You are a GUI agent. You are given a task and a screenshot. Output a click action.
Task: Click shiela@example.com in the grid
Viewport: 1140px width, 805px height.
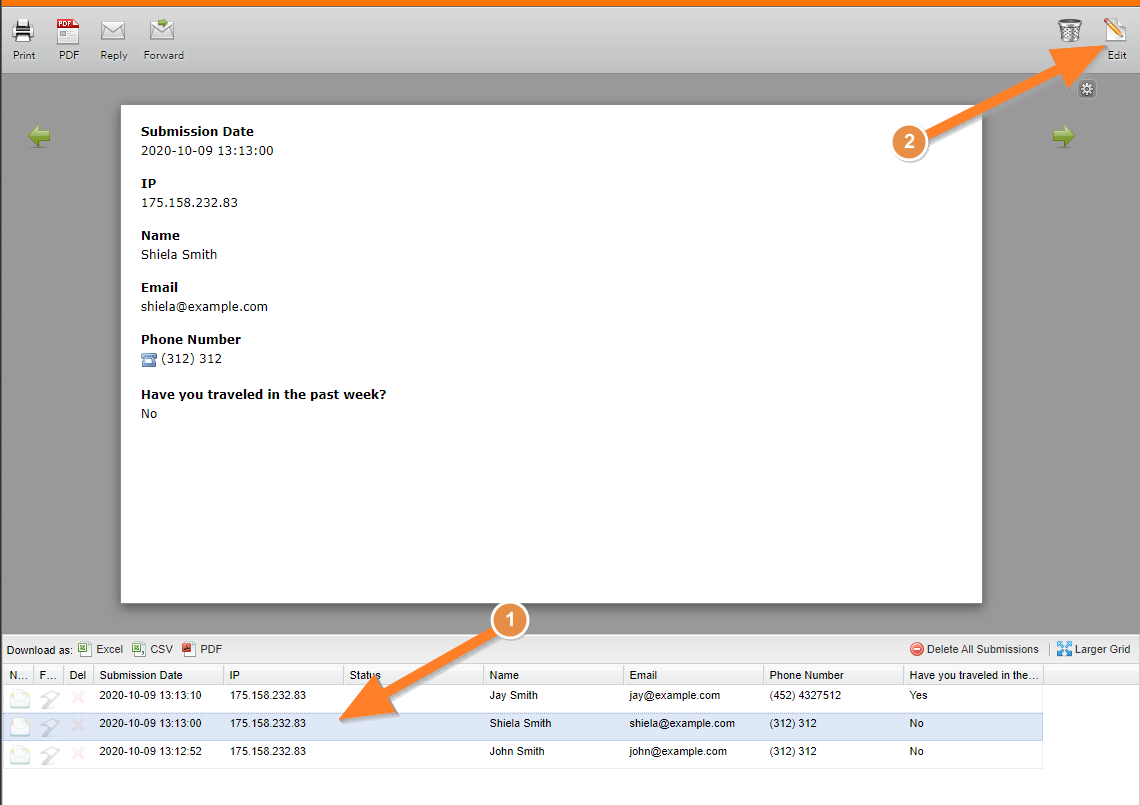(x=682, y=724)
